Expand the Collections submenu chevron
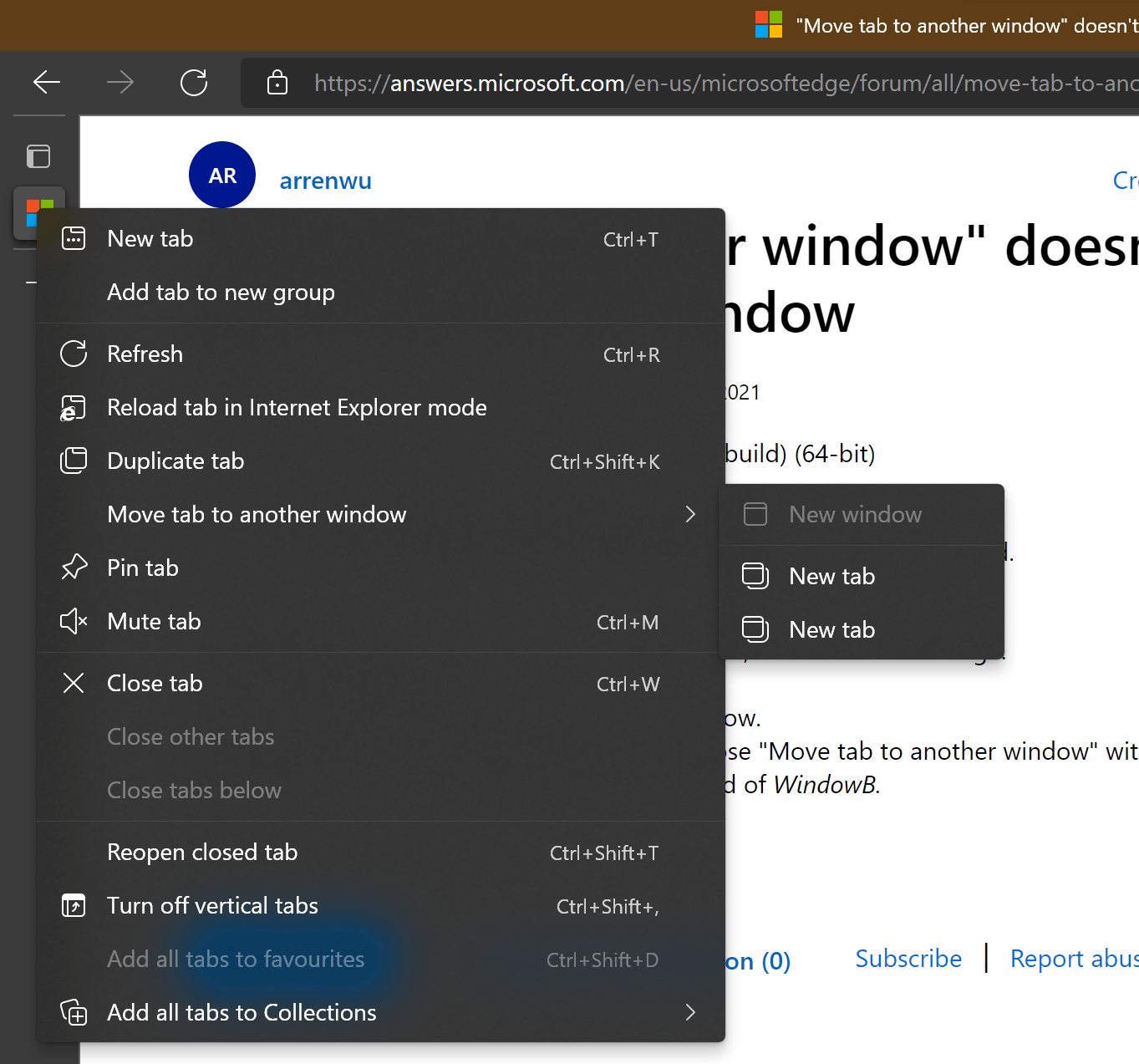This screenshot has width=1139, height=1064. tap(690, 1012)
